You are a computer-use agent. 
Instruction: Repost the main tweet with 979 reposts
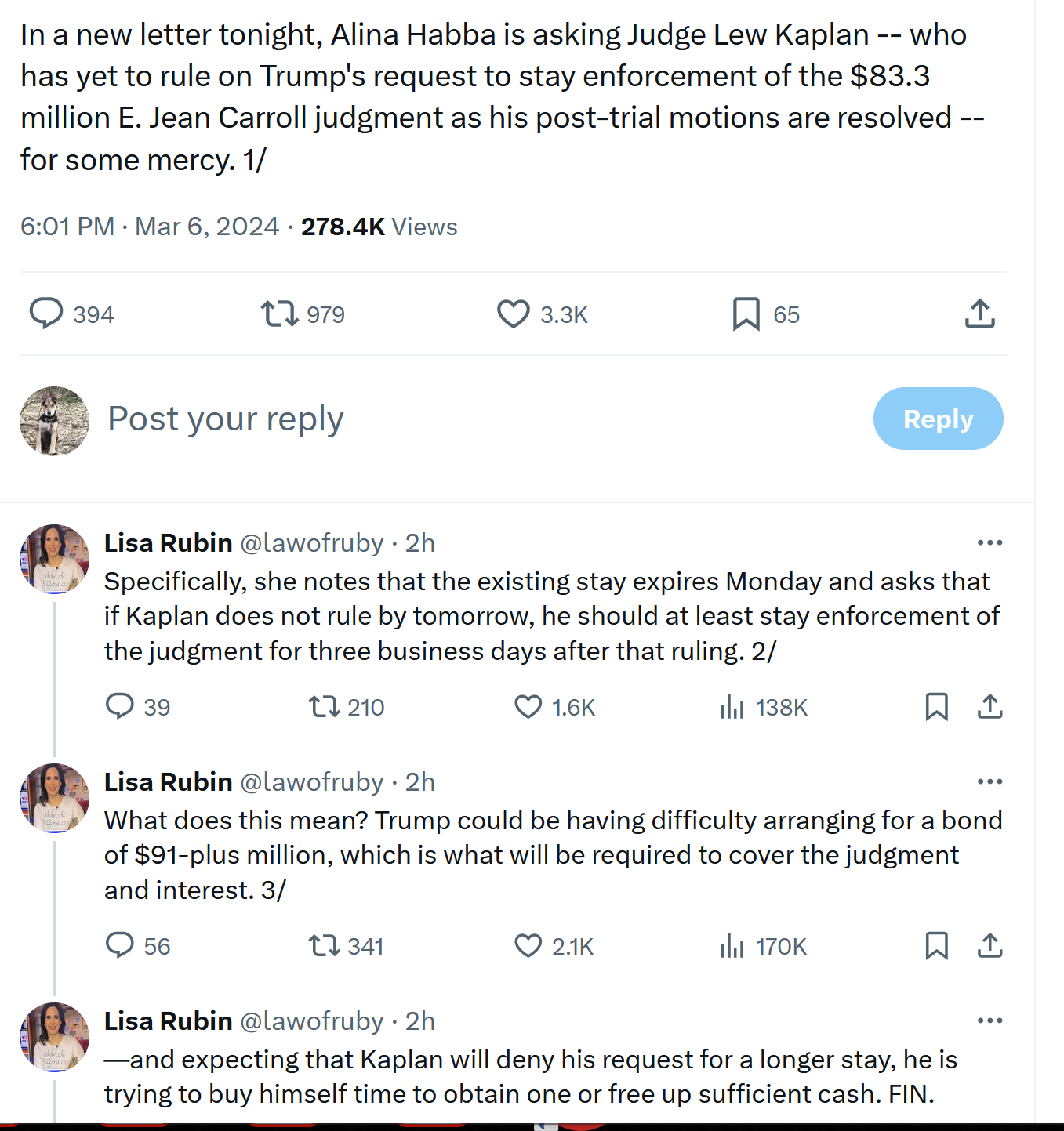(279, 314)
